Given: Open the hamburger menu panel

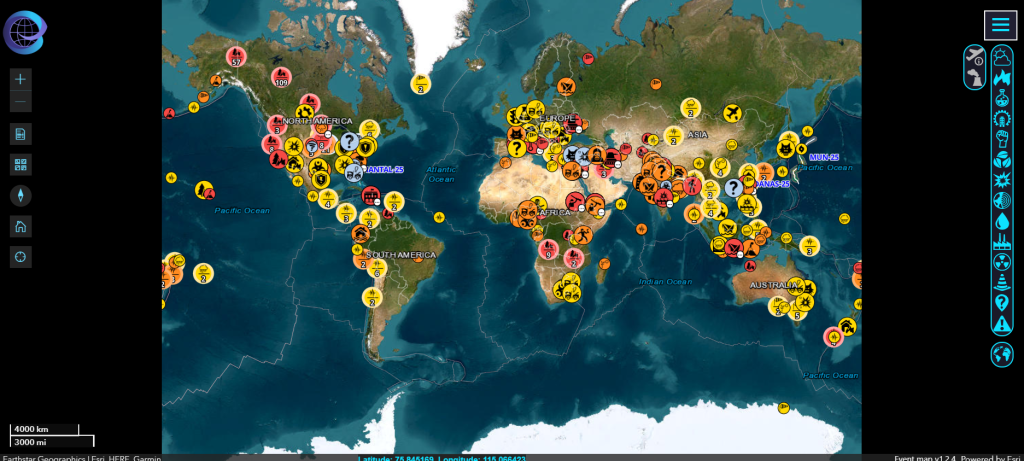Looking at the screenshot, I should pyautogui.click(x=1000, y=26).
